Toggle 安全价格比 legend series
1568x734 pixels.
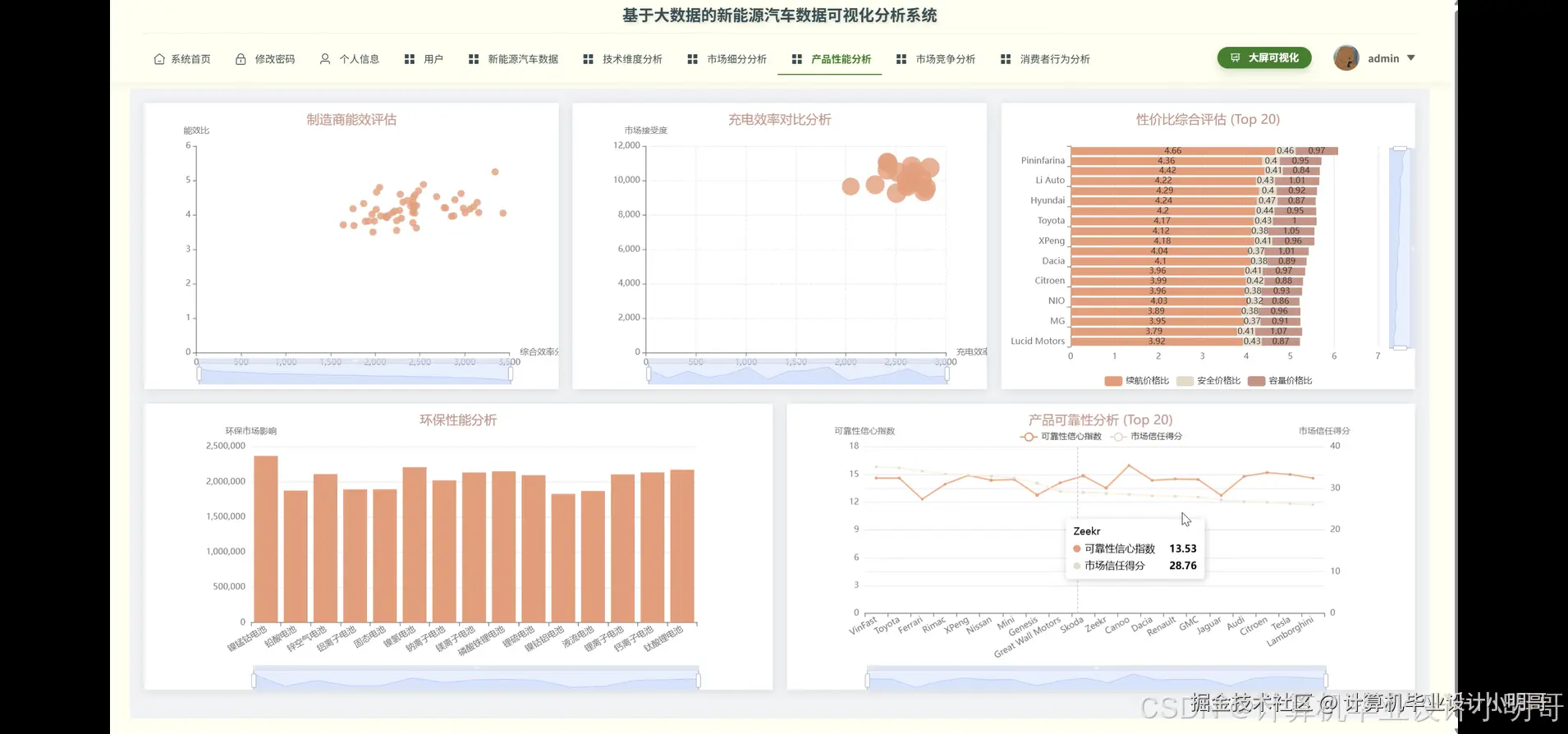tap(1208, 381)
